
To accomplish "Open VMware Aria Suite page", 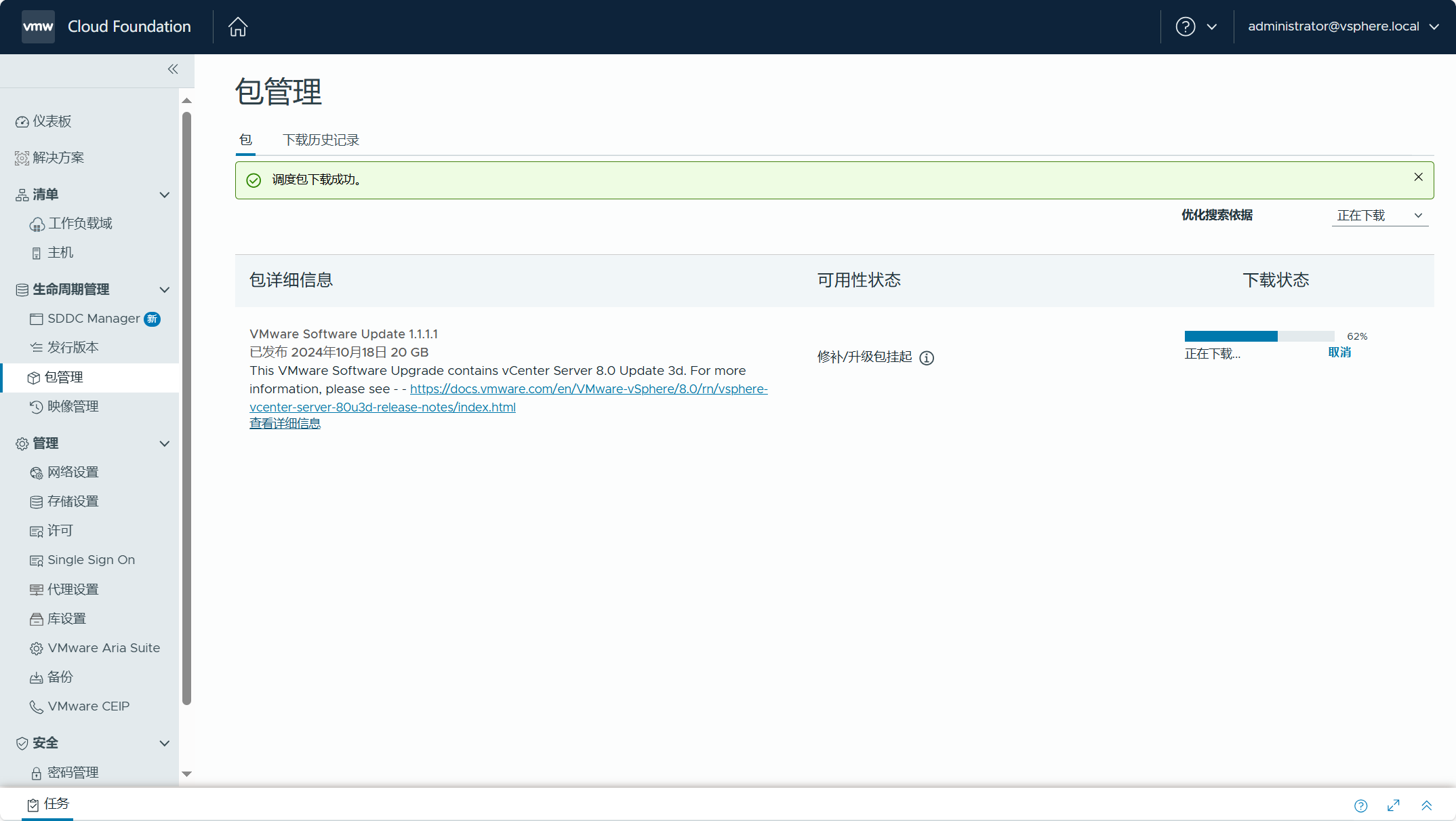I will tap(95, 648).
